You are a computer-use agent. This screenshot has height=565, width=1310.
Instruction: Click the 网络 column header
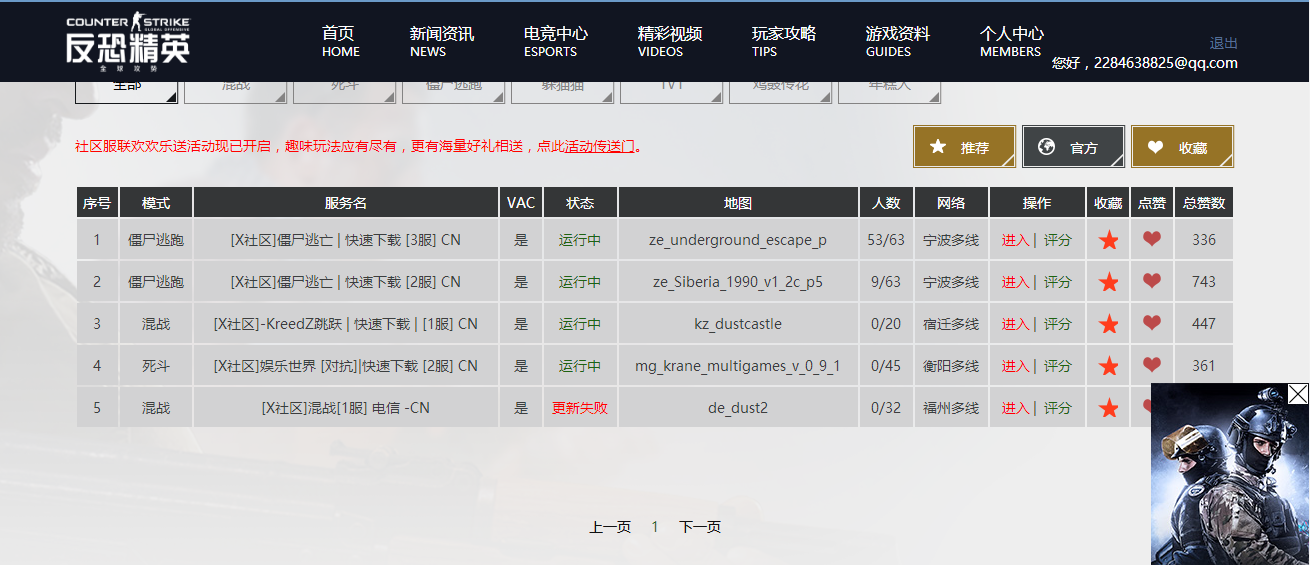951,202
